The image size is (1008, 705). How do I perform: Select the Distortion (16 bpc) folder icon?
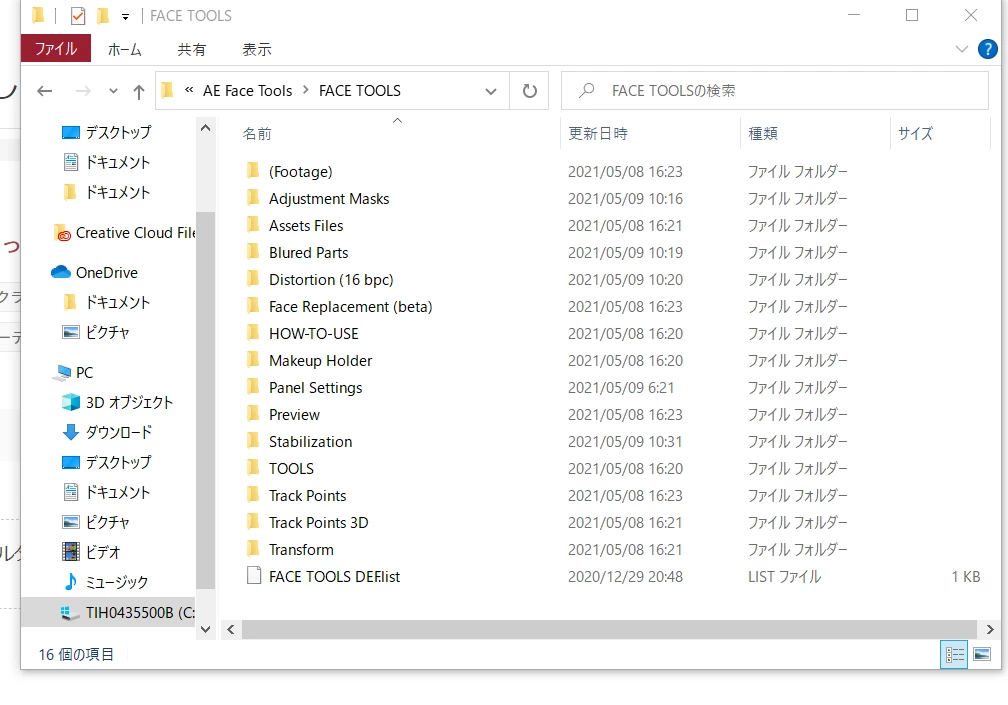click(253, 279)
